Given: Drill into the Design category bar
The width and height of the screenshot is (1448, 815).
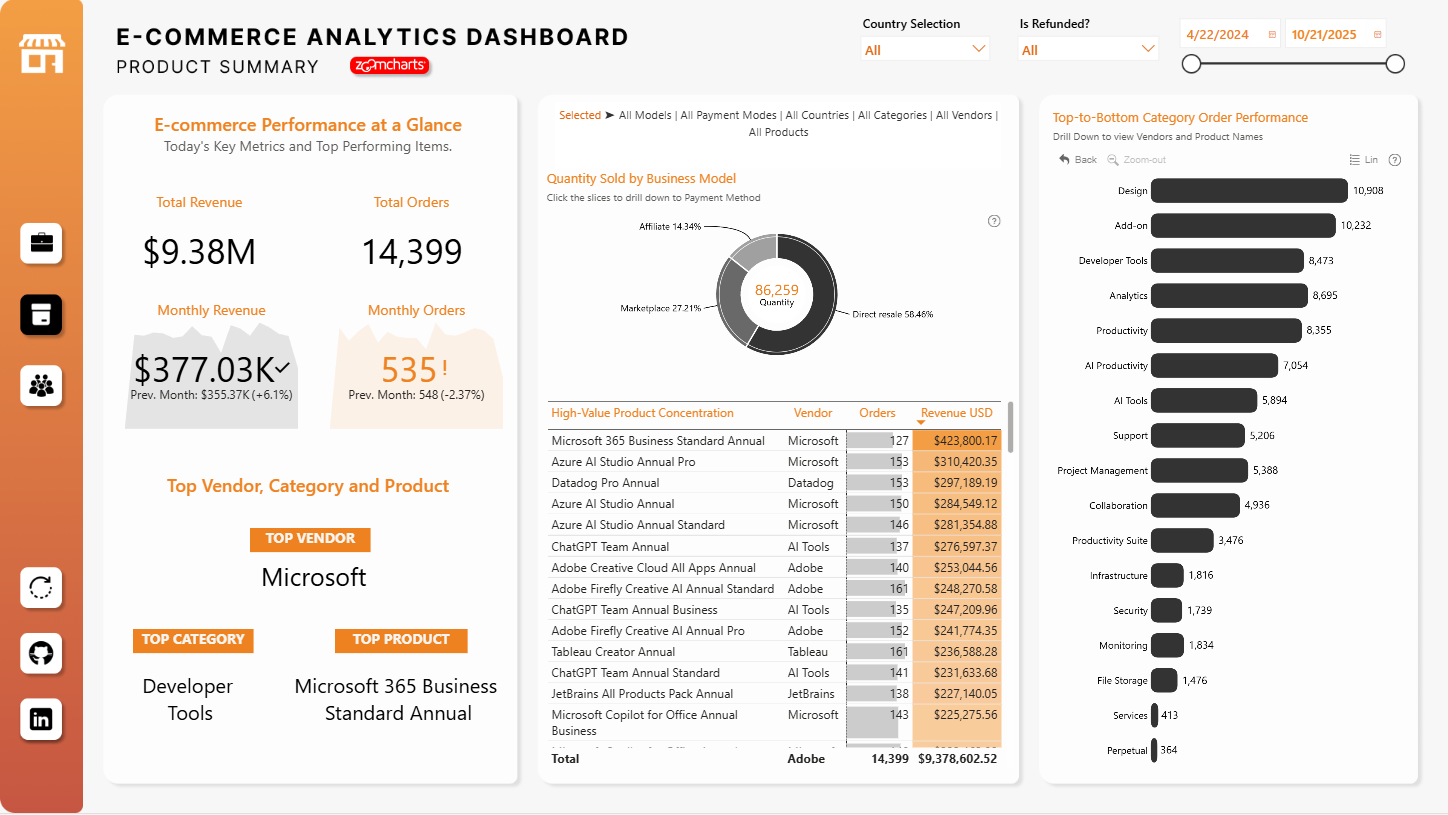Looking at the screenshot, I should click(x=1249, y=190).
